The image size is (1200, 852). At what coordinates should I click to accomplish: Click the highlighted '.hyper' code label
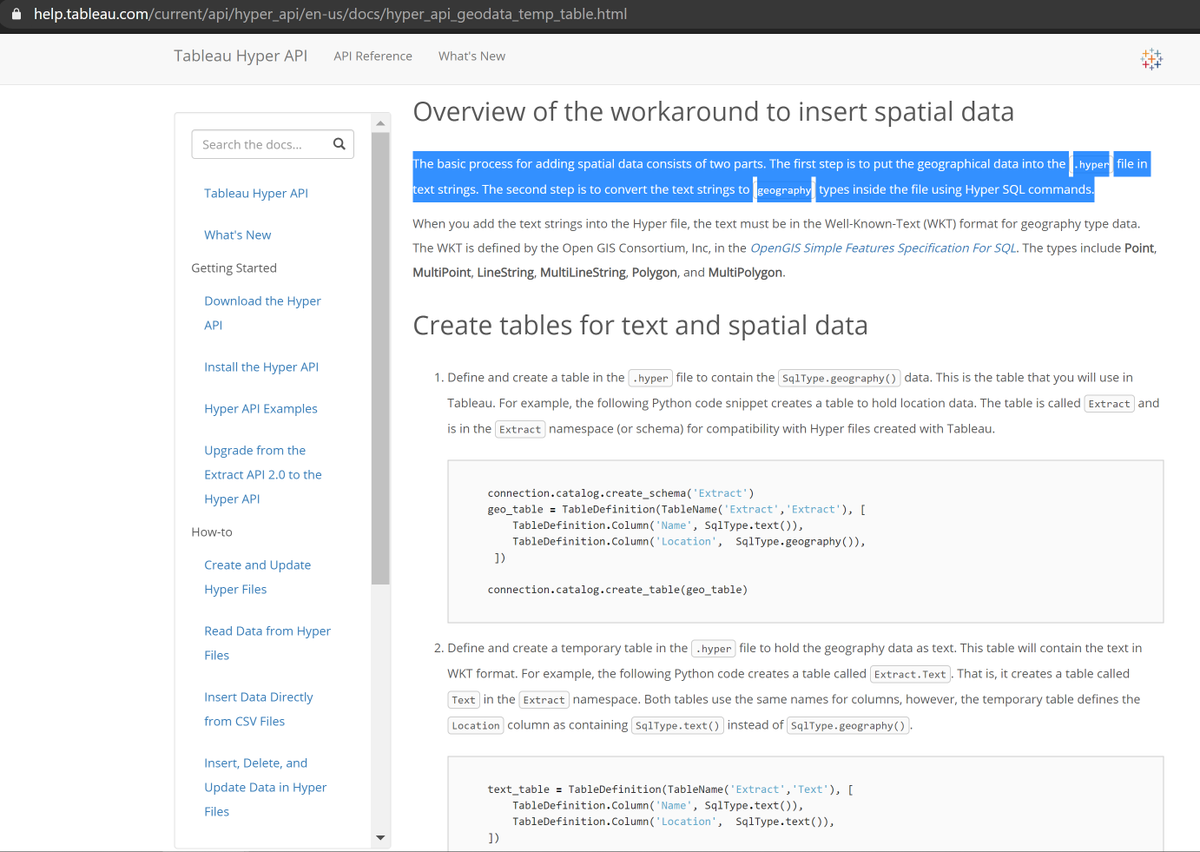pyautogui.click(x=1090, y=165)
